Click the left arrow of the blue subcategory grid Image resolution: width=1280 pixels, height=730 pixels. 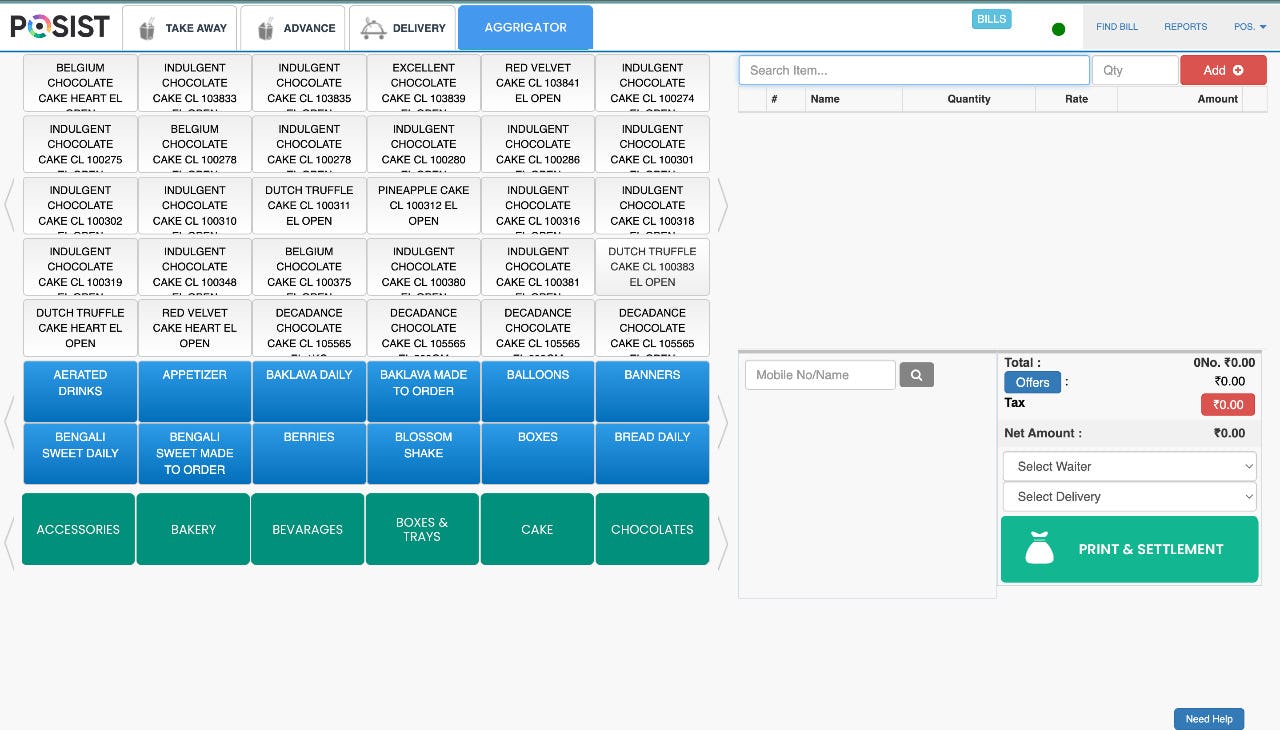coord(11,422)
